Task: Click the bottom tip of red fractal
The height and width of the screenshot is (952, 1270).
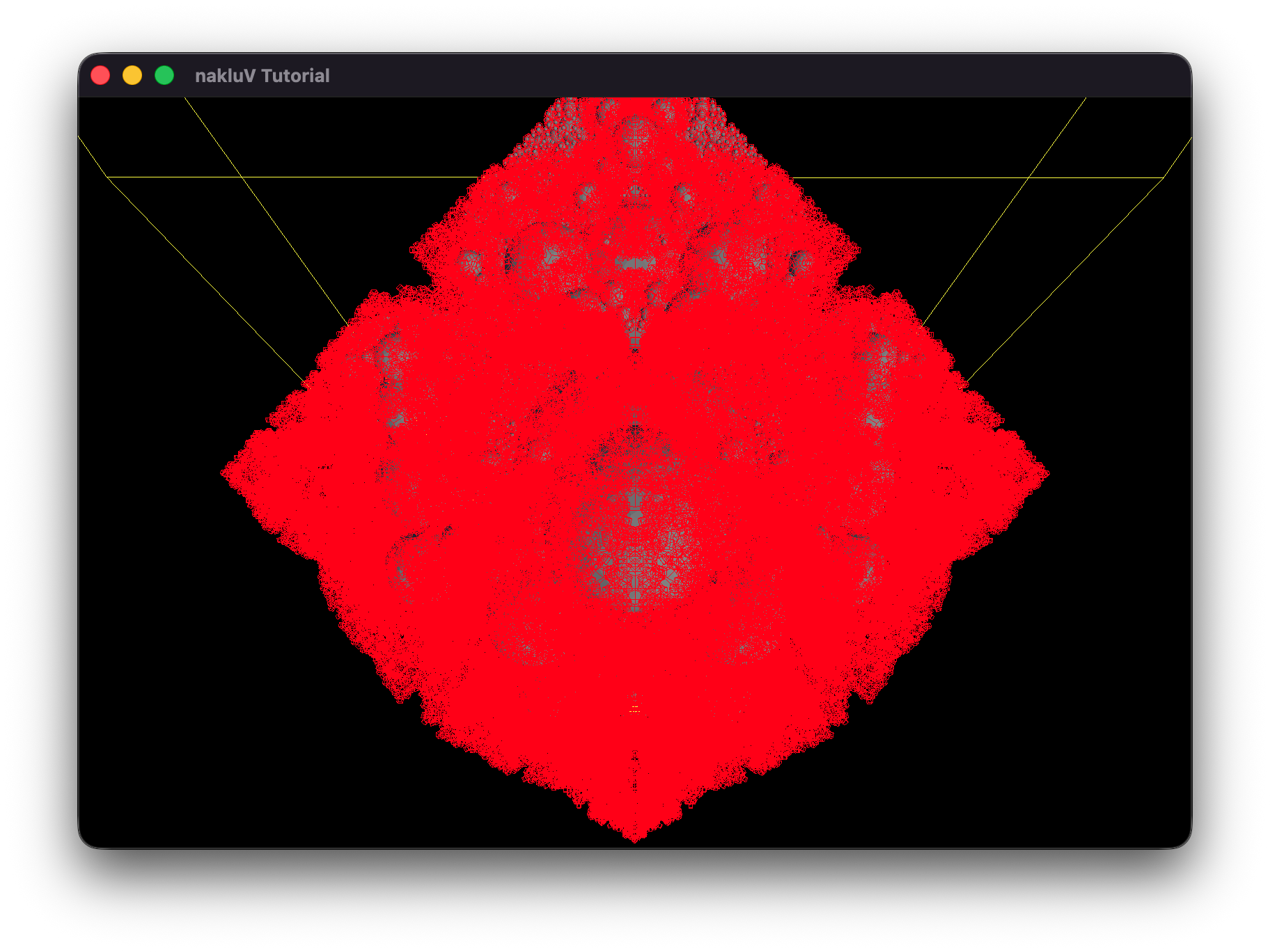Action: tap(634, 838)
